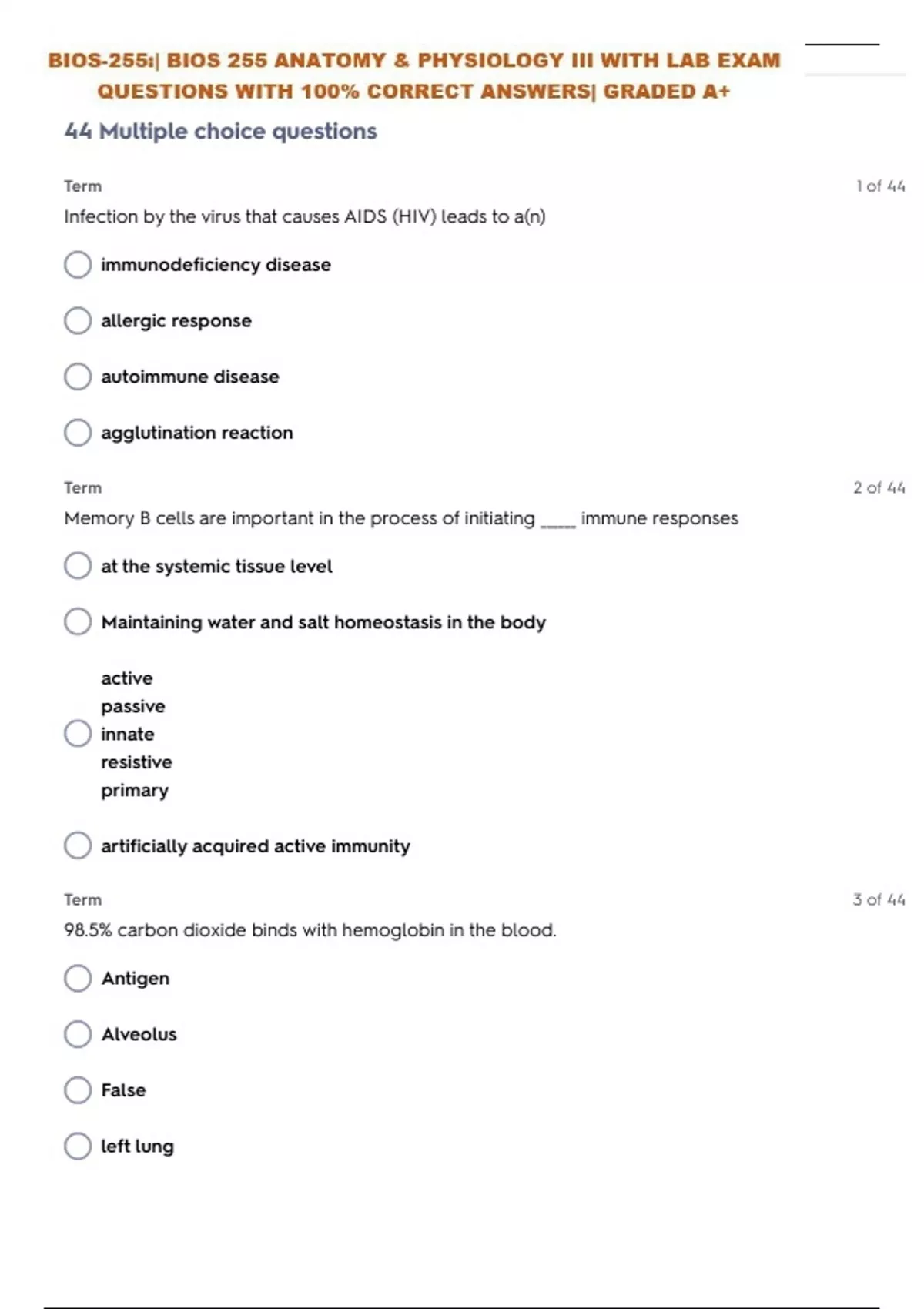Click the carbon dioxide hemoglobin statement
Image resolution: width=924 pixels, height=1309 pixels.
coord(310,930)
